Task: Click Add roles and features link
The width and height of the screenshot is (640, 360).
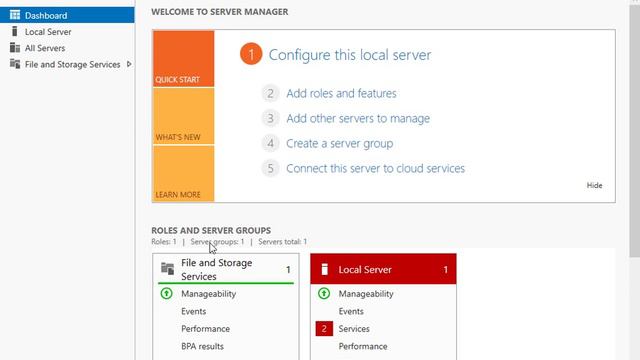Action: [x=341, y=93]
